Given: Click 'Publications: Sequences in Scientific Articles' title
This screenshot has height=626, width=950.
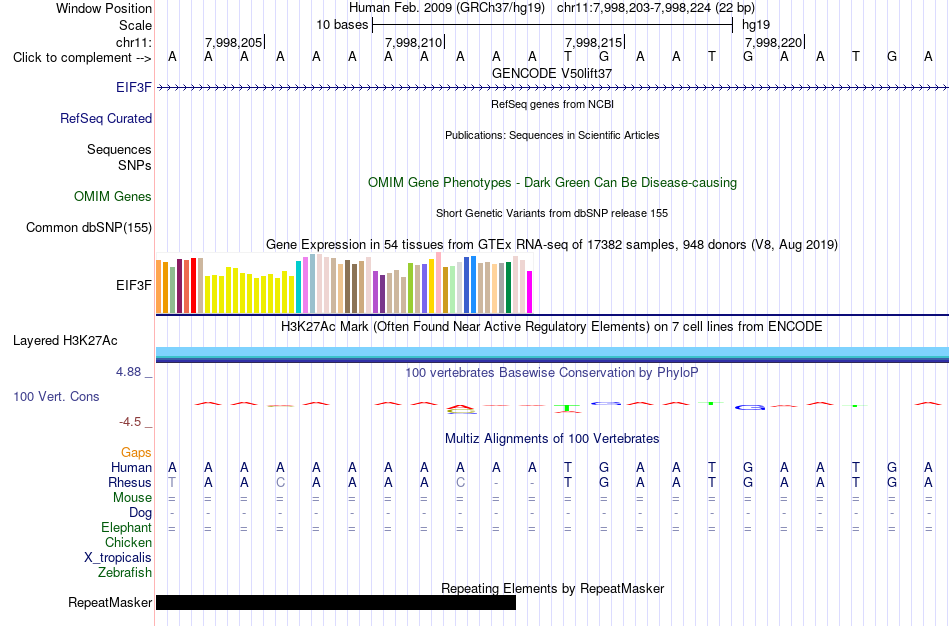Looking at the screenshot, I should pyautogui.click(x=552, y=135).
